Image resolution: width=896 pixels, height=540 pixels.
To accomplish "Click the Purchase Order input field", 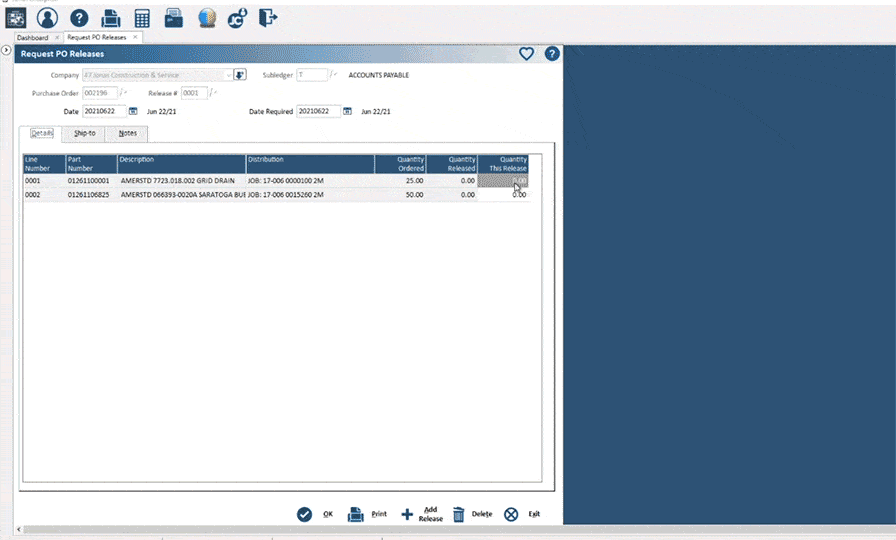I will (x=99, y=93).
